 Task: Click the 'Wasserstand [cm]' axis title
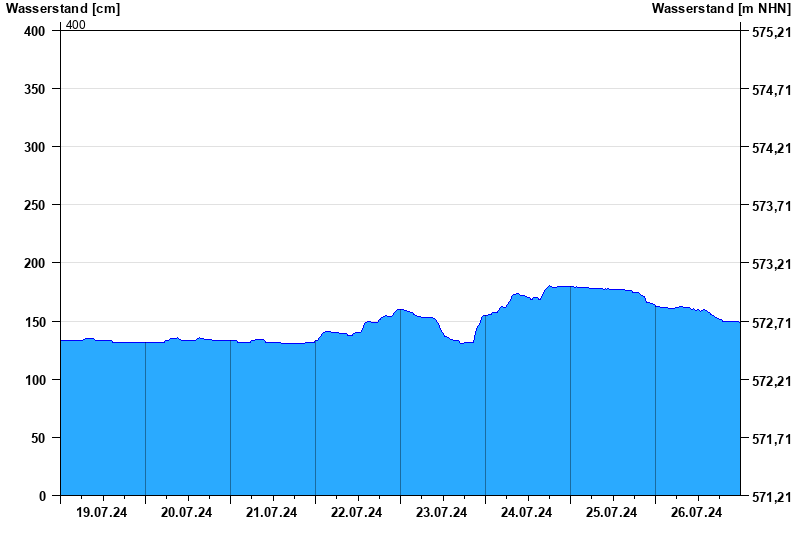pyautogui.click(x=63, y=9)
